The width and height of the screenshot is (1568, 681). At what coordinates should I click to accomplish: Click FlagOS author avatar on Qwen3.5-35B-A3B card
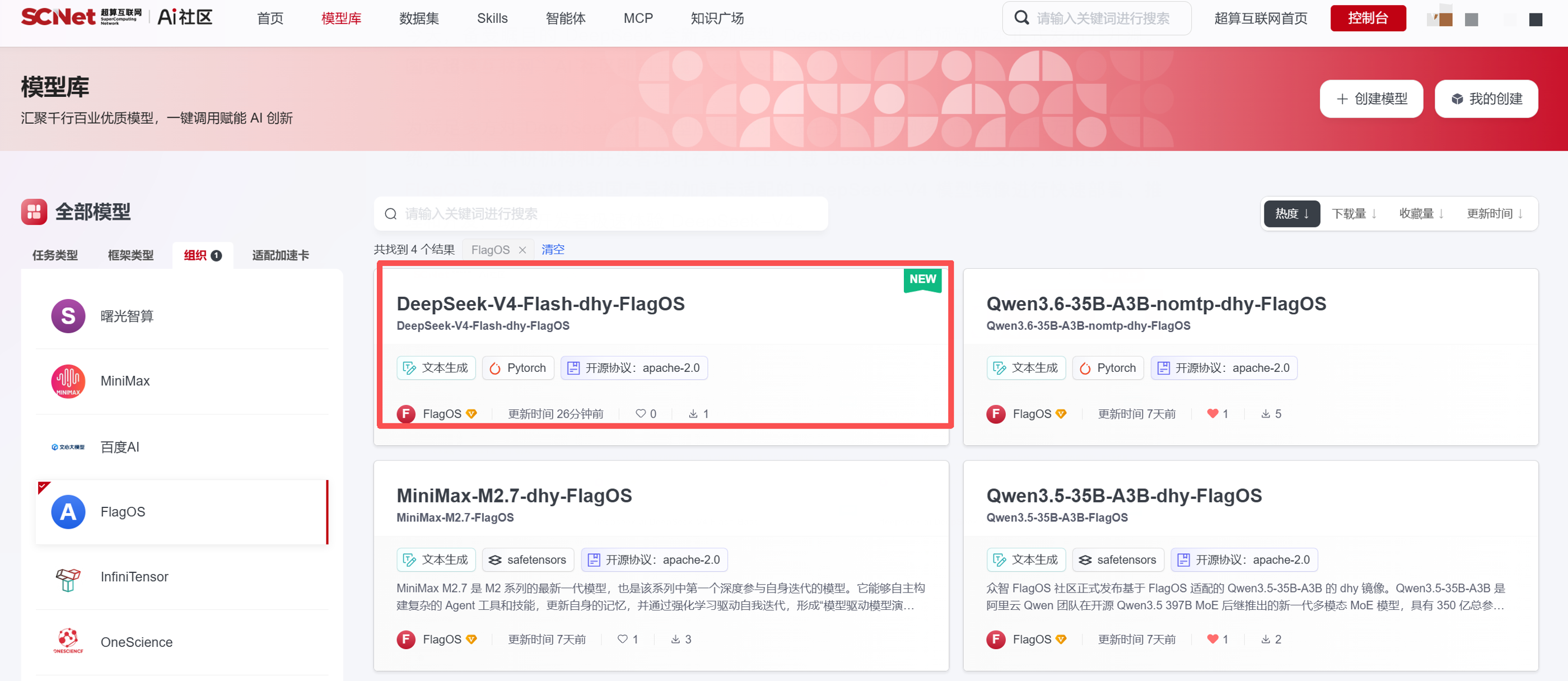(x=996, y=639)
